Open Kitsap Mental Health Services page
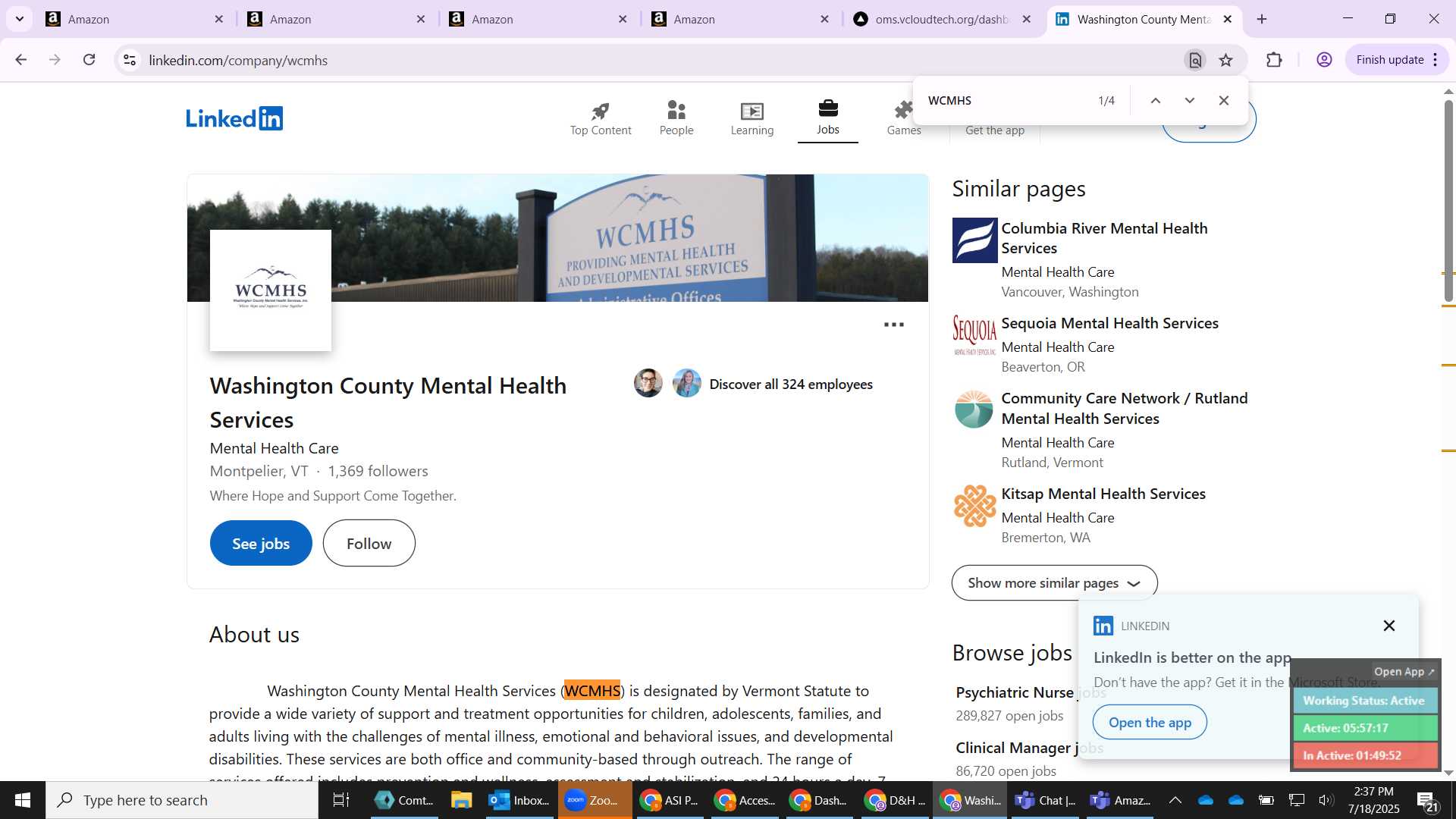1456x819 pixels. point(1103,494)
